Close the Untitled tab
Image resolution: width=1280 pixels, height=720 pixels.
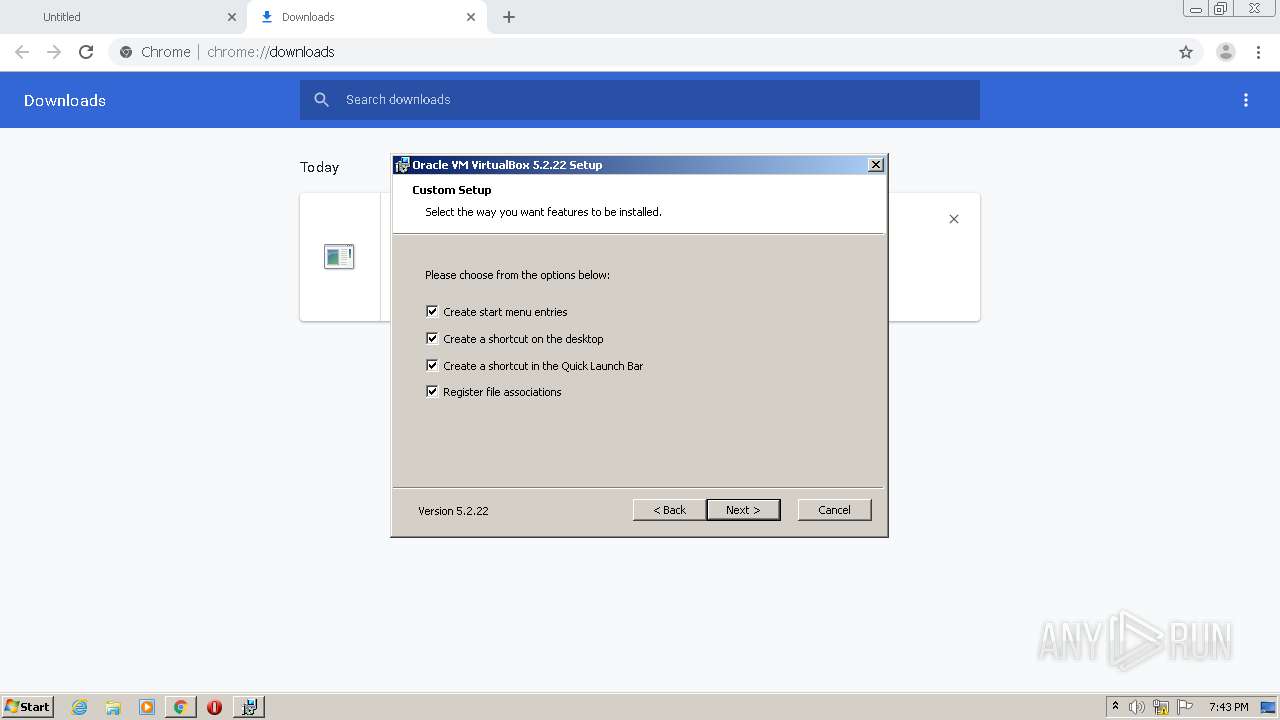[232, 17]
